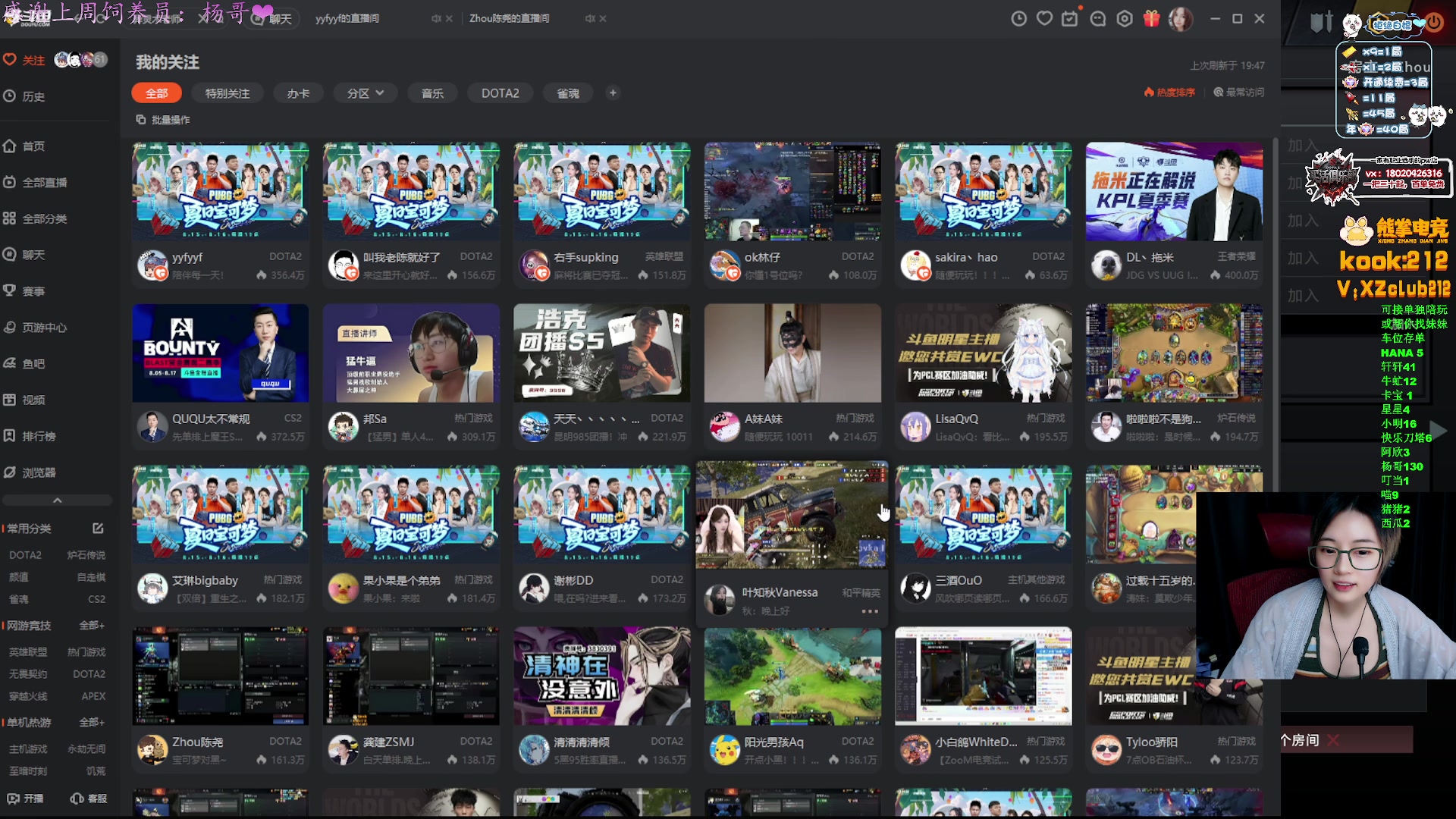Viewport: 1456px width, 819px height.
Task: Select the DOTA2 filter tab
Action: click(500, 93)
